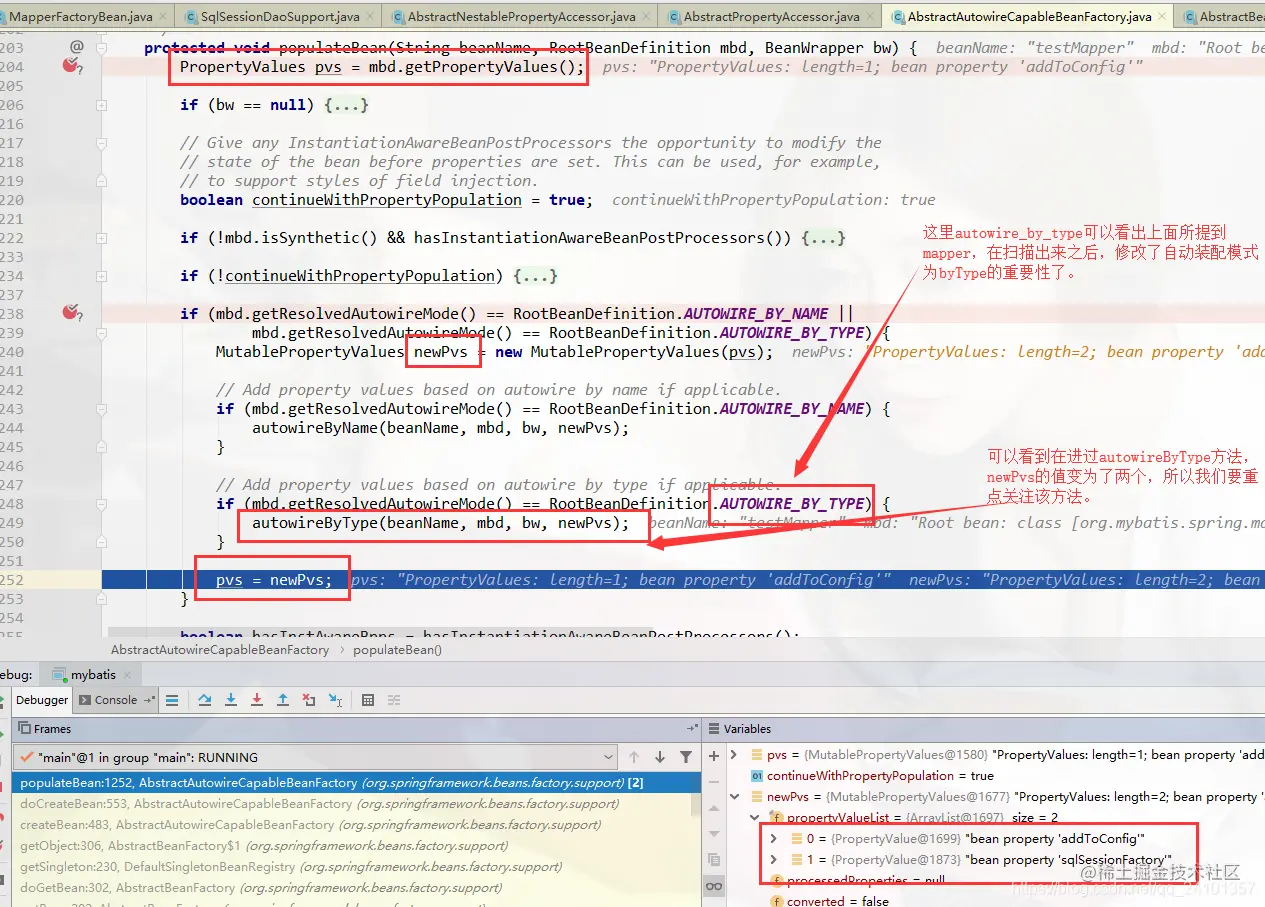Click the override marker on populateBean line
Image resolution: width=1265 pixels, height=907 pixels.
(x=77, y=47)
